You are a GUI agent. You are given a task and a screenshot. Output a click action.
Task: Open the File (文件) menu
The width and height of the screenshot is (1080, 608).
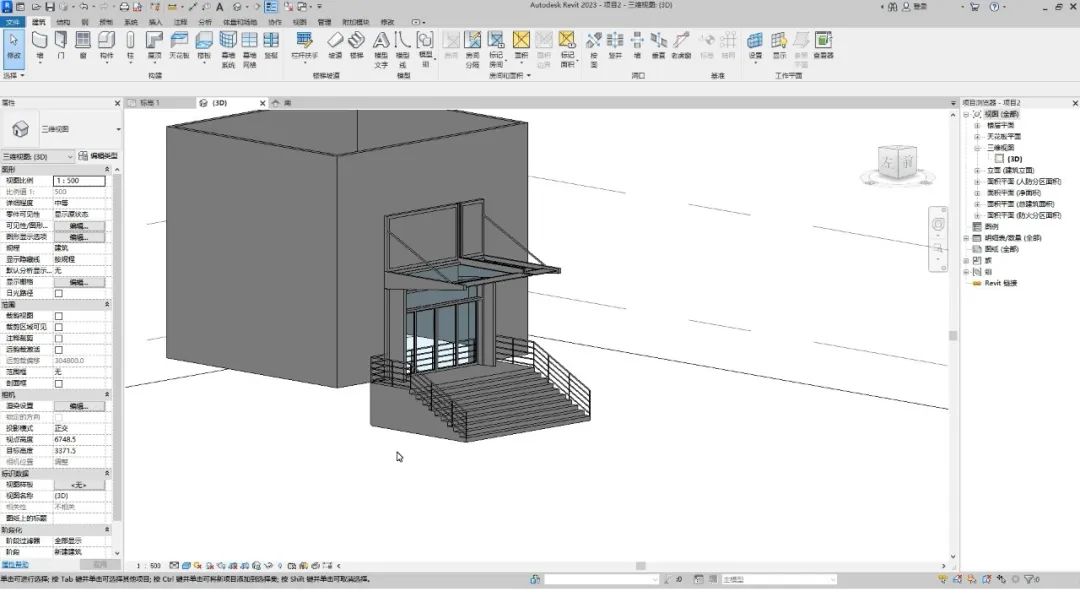[x=13, y=22]
